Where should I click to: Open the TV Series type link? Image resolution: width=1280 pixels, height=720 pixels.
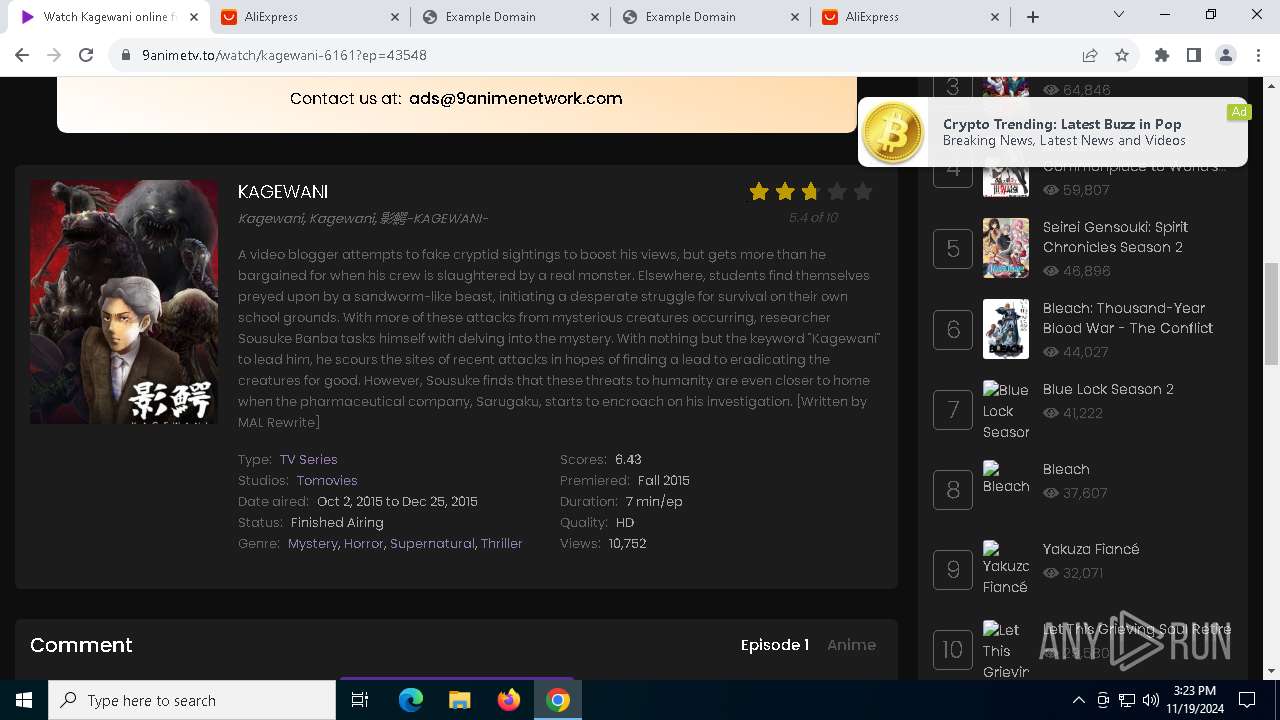click(x=308, y=459)
